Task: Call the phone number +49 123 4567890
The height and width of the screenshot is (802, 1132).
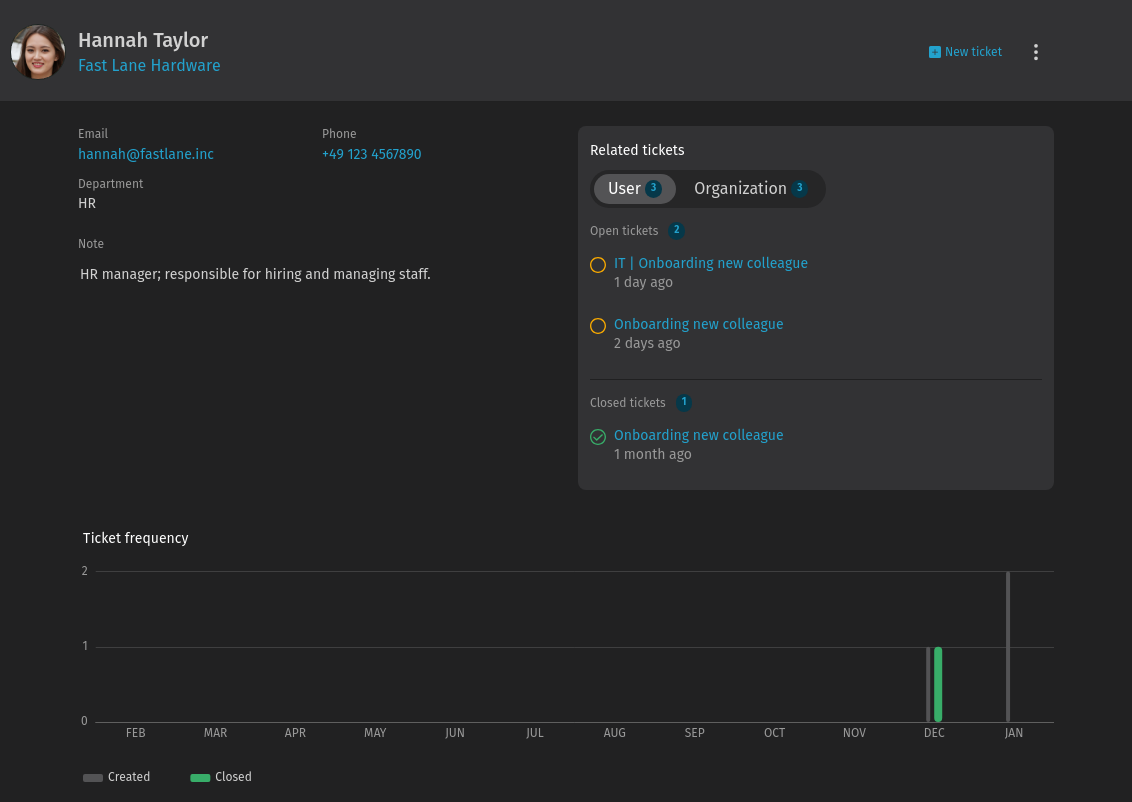Action: point(371,154)
